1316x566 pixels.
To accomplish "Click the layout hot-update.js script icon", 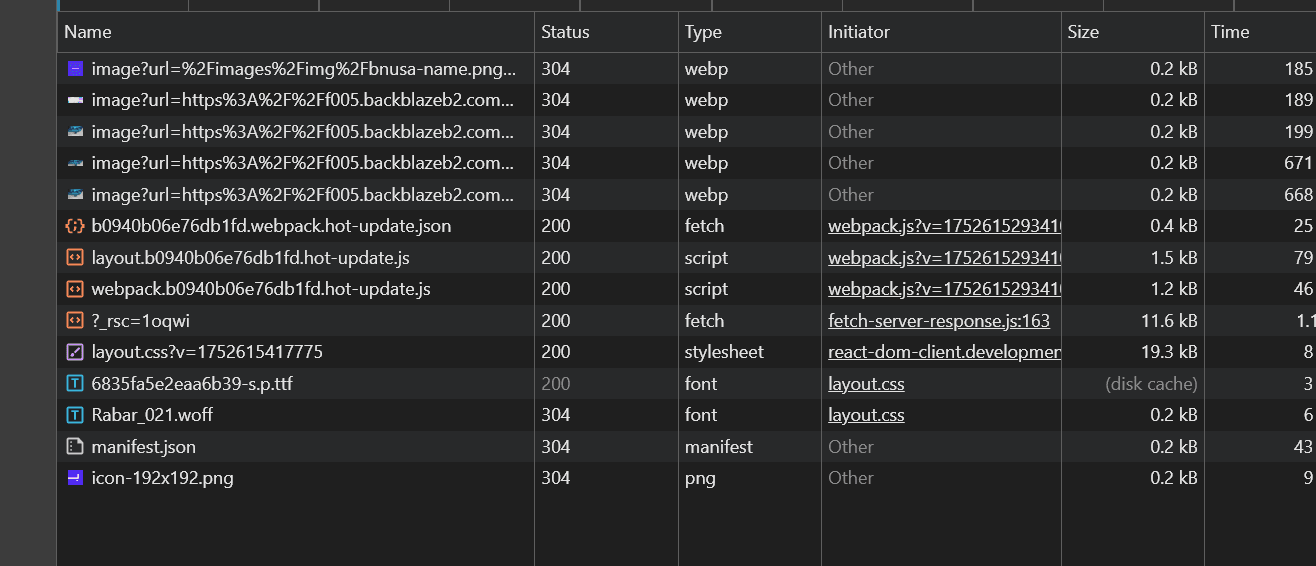I will (x=74, y=258).
